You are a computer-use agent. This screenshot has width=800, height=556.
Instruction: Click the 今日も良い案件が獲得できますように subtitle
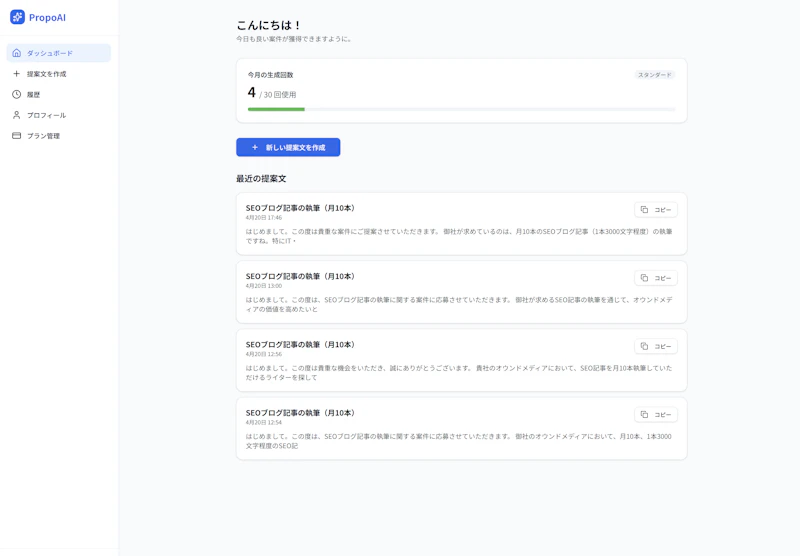point(294,39)
